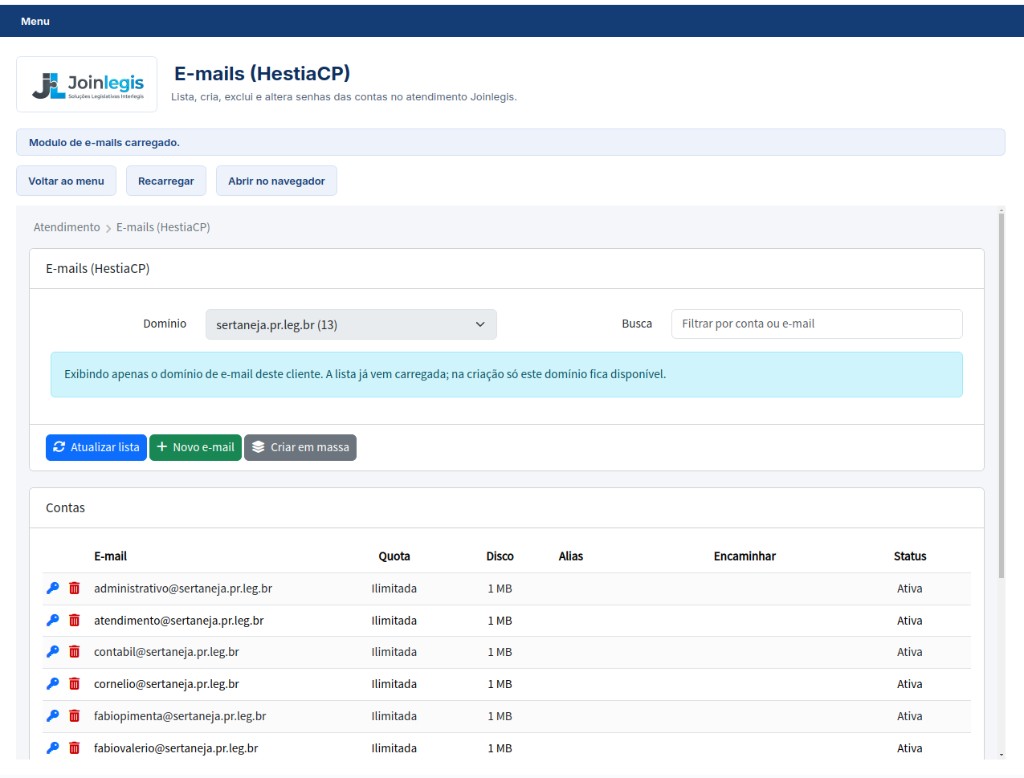Screen dimensions: 1024x778
Task: Select the text administrativo@sertaneja.pr.leg.br
Action: tap(183, 589)
